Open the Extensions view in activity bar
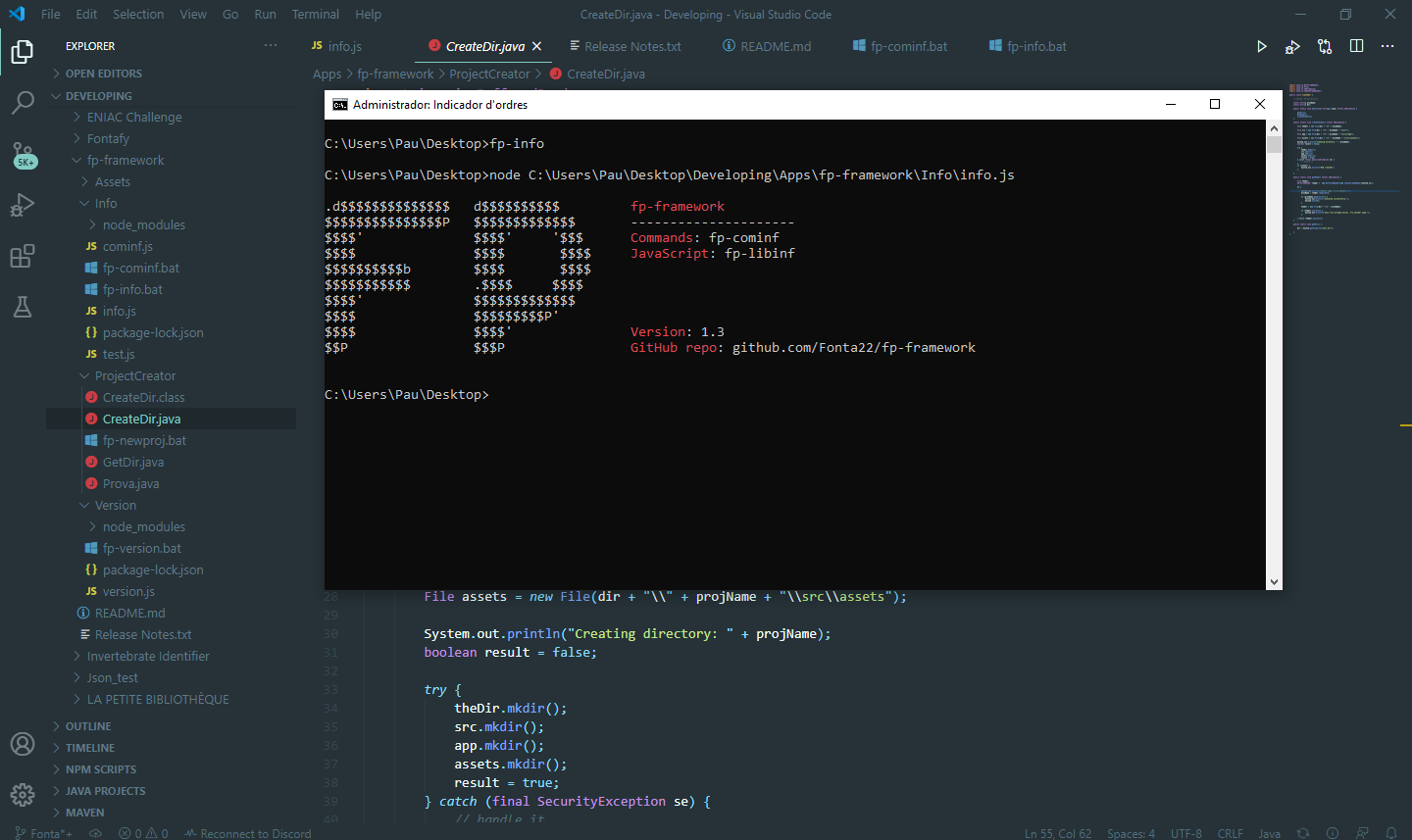The width and height of the screenshot is (1412, 840). 23,256
